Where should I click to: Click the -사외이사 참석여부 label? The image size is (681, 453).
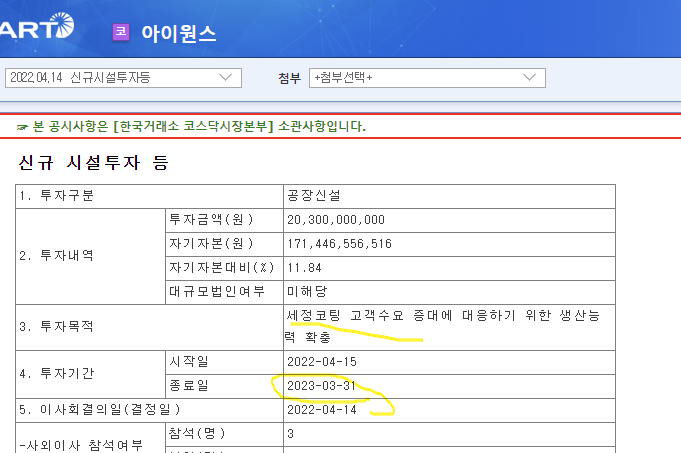coord(81,445)
